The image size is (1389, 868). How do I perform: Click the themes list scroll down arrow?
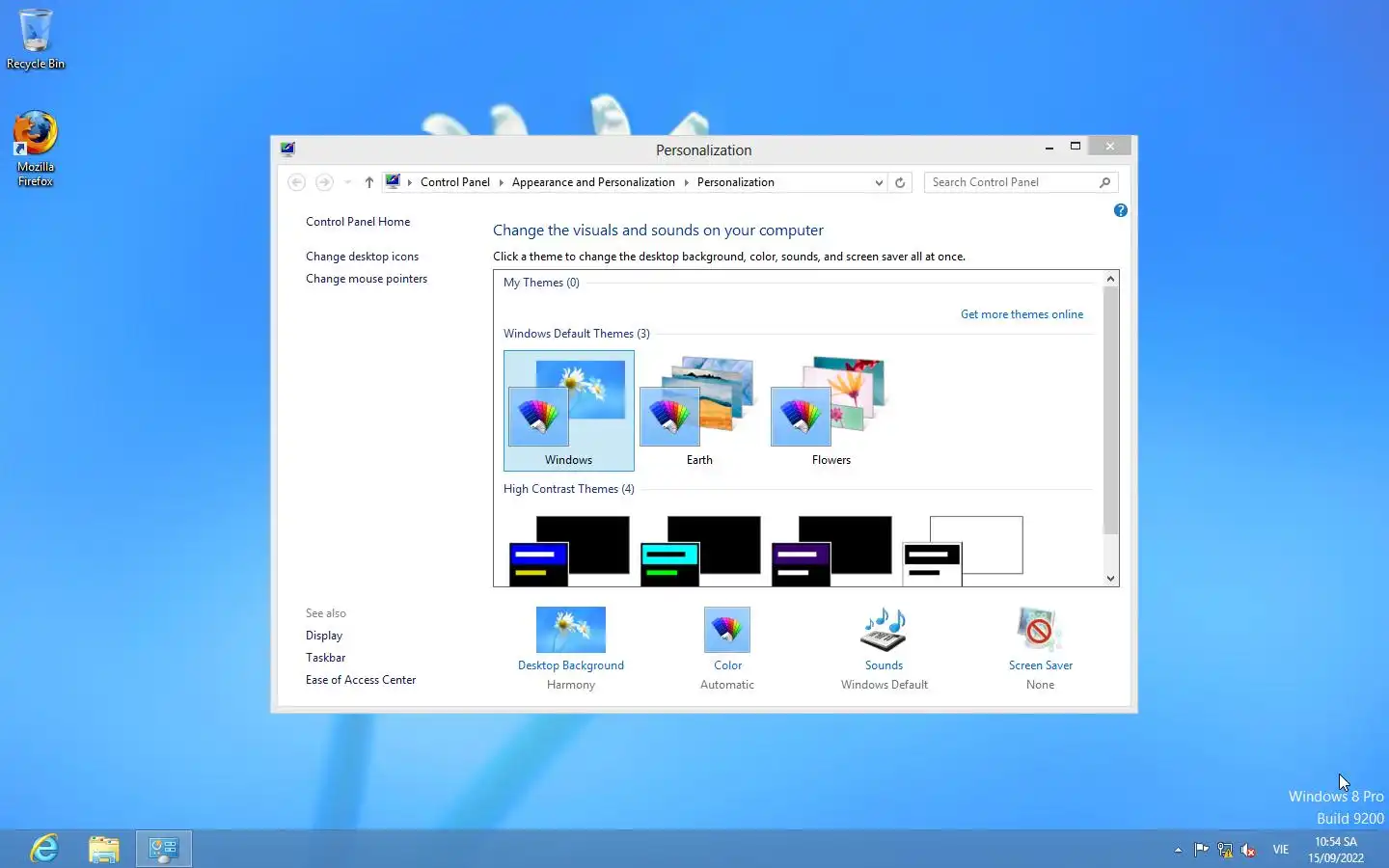click(x=1110, y=579)
